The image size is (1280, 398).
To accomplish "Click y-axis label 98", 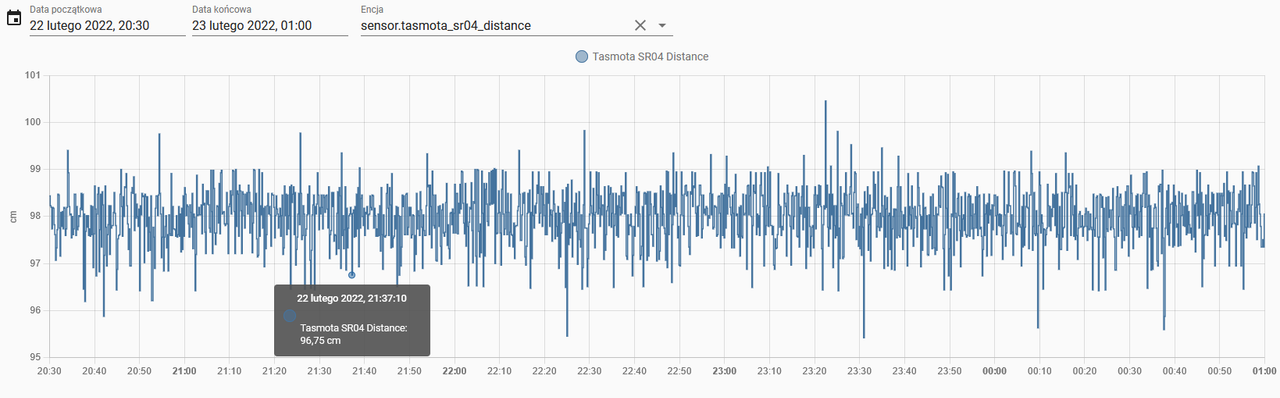I will [35, 216].
